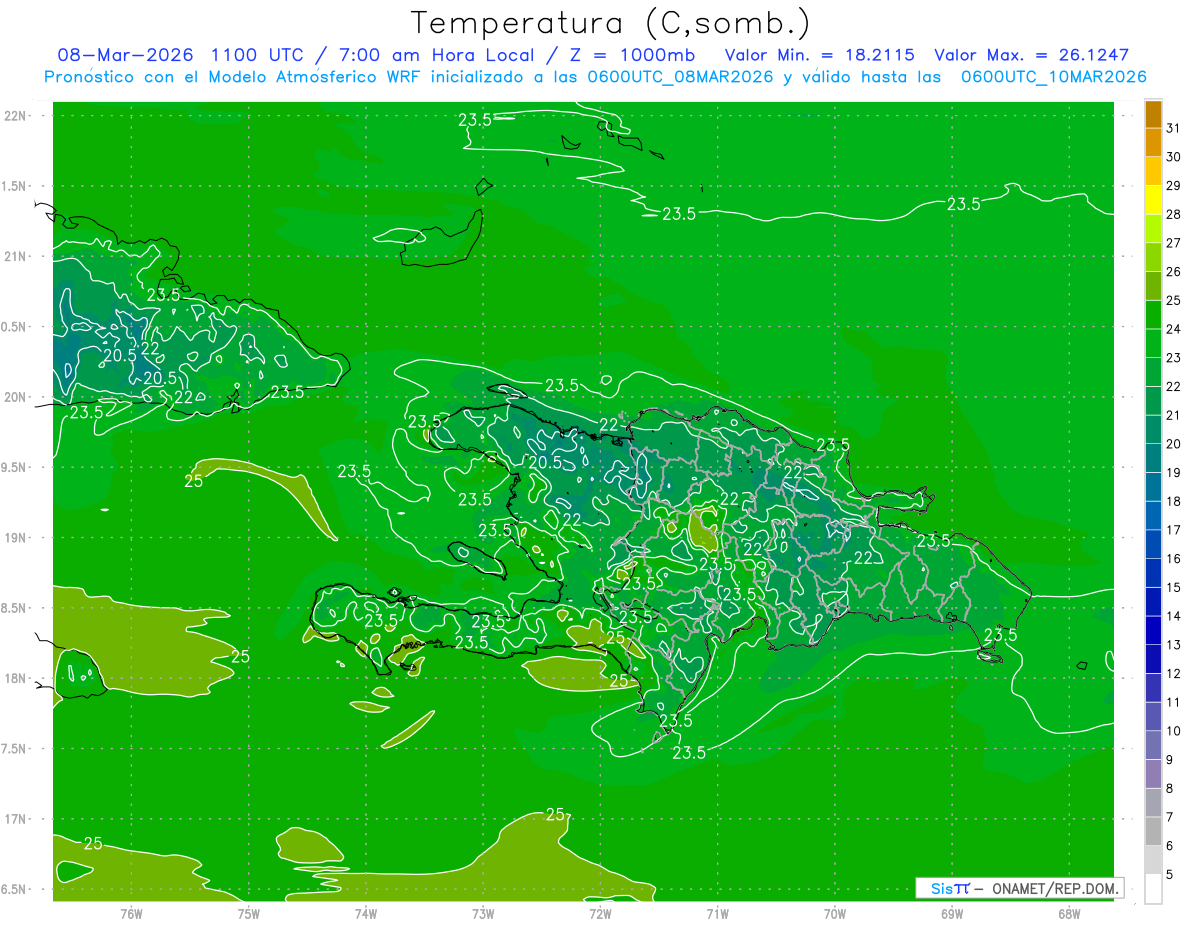The height and width of the screenshot is (927, 1200).
Task: Click the colorbar label "15"
Action: (1173, 587)
